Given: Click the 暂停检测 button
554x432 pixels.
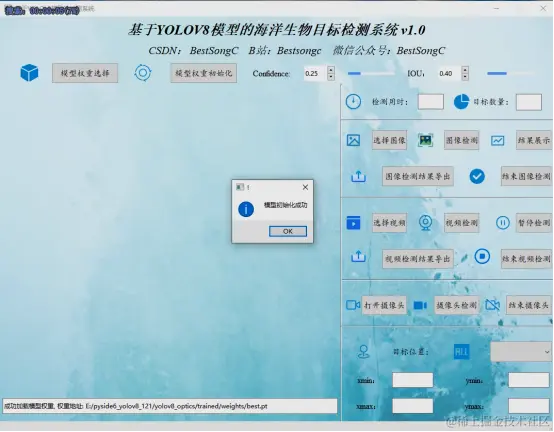Looking at the screenshot, I should click(534, 223).
